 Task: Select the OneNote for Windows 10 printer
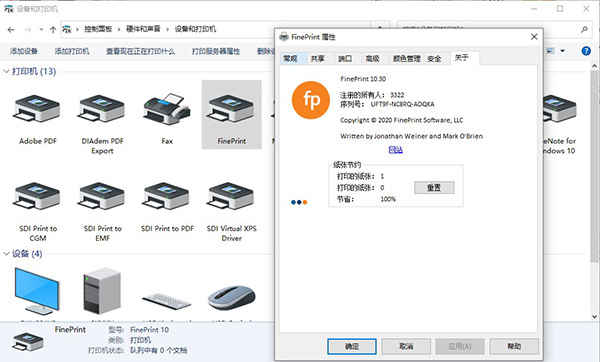click(x=559, y=109)
